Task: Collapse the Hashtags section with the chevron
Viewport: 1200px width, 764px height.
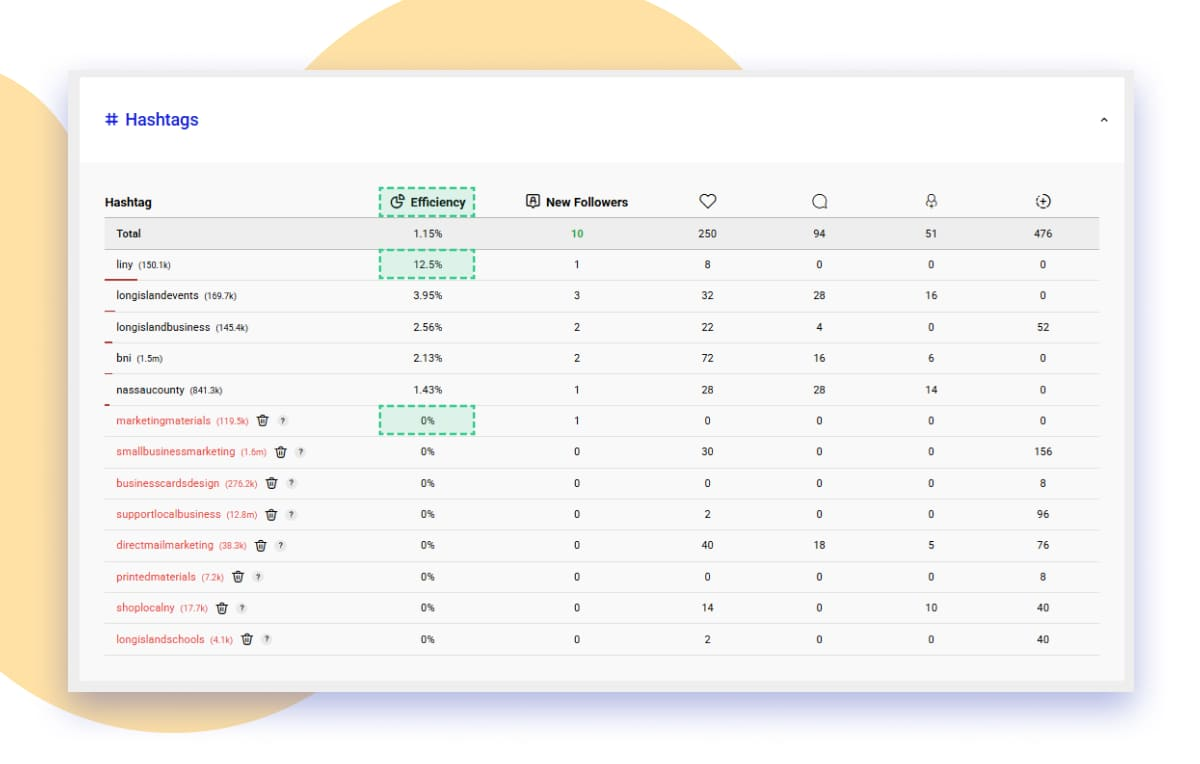Action: coord(1104,118)
